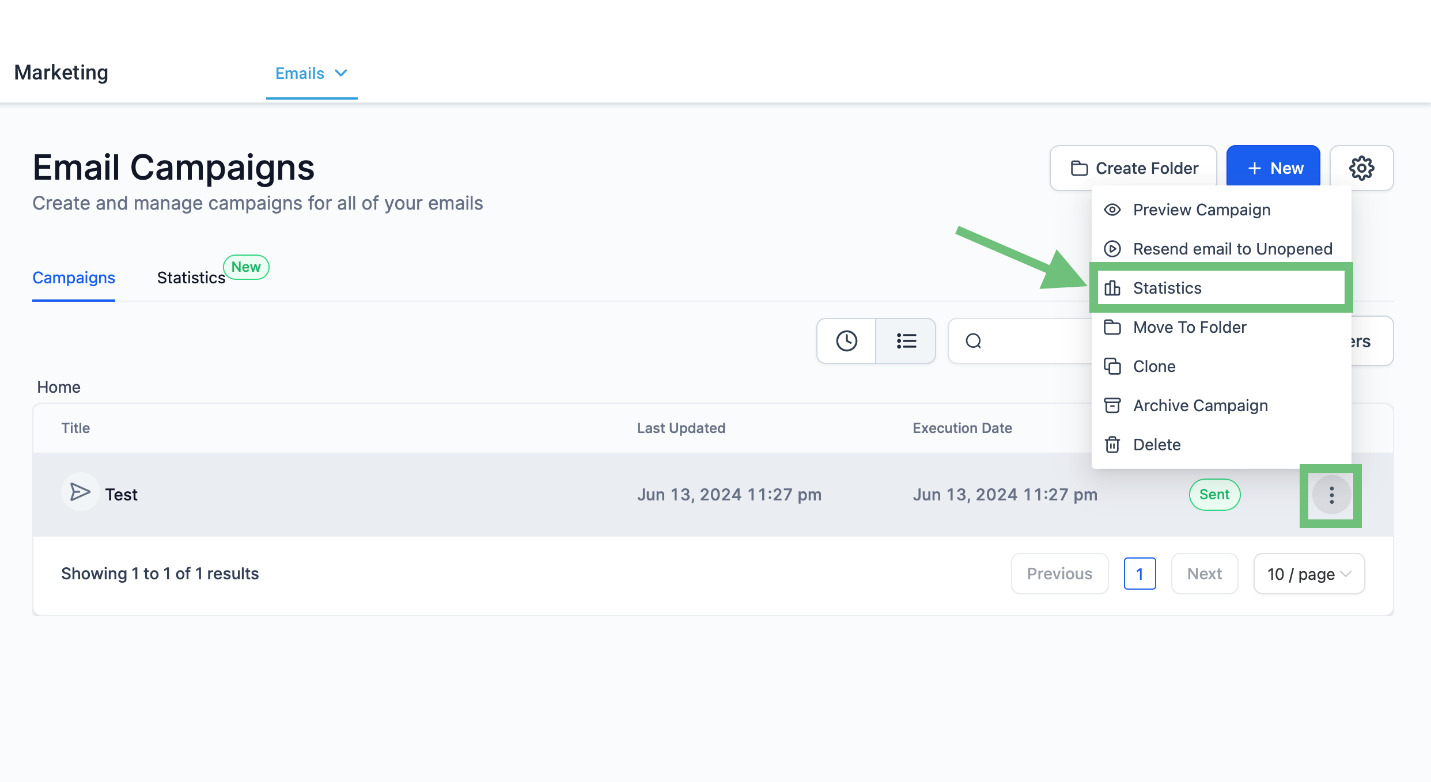Select Archive Campaign option
The height and width of the screenshot is (782, 1431).
pos(1221,405)
